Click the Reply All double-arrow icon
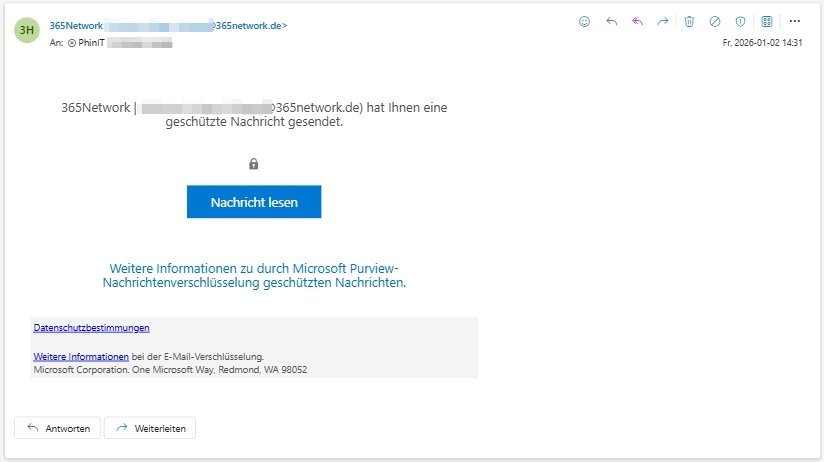 [637, 21]
